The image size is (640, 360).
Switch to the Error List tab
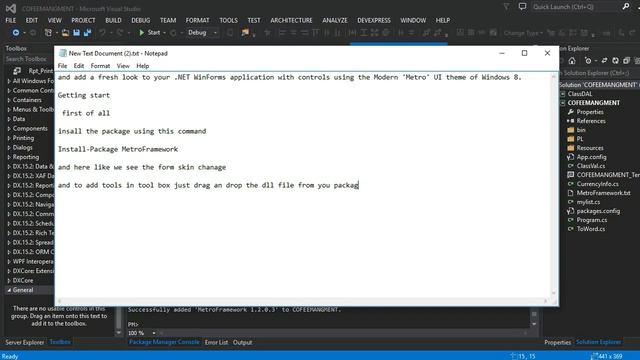[216, 342]
